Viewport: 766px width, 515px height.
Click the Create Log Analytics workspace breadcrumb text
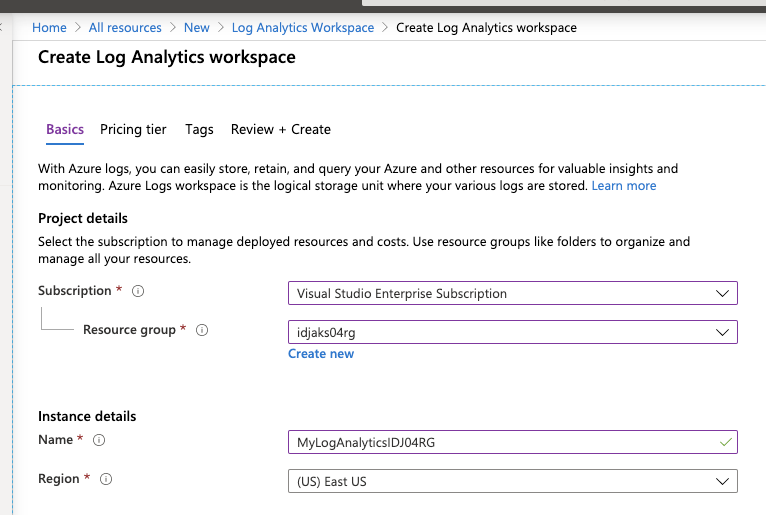tap(487, 28)
